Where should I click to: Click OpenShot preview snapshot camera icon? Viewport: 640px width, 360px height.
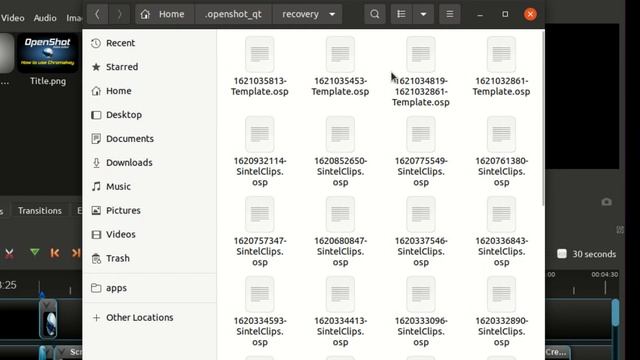click(x=607, y=202)
